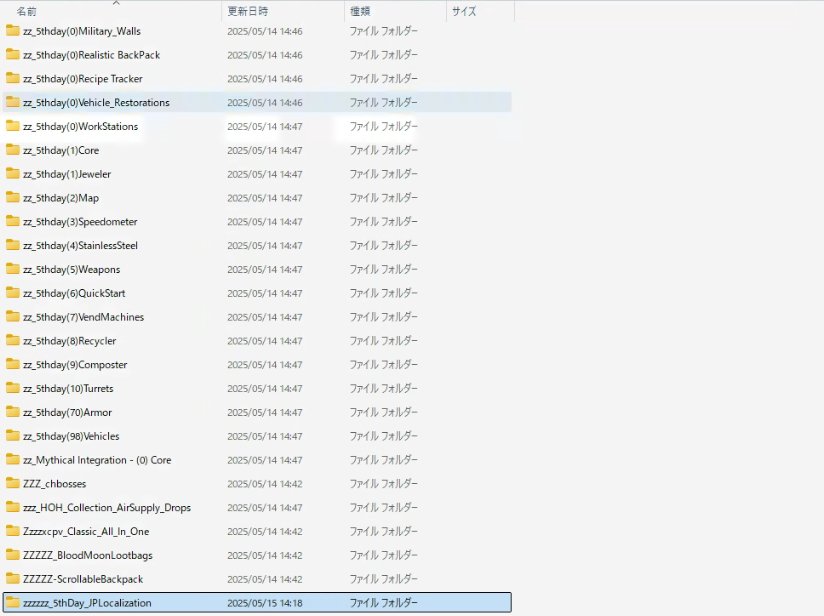Click folder icon of zz_5thday(4)StainlessSteel
The width and height of the screenshot is (824, 616).
13,245
